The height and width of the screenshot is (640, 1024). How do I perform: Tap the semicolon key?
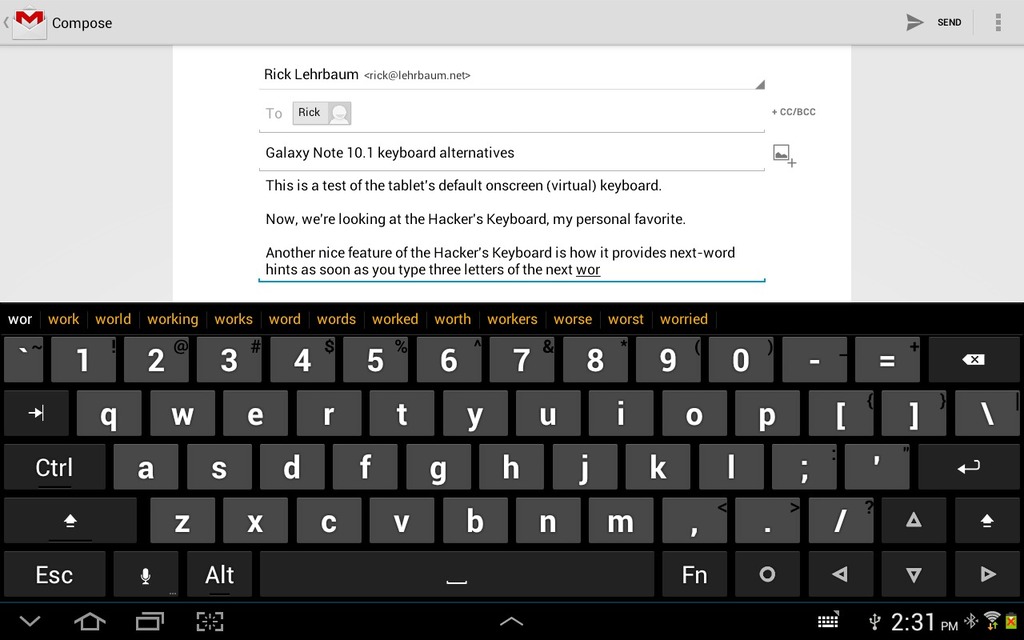(804, 468)
